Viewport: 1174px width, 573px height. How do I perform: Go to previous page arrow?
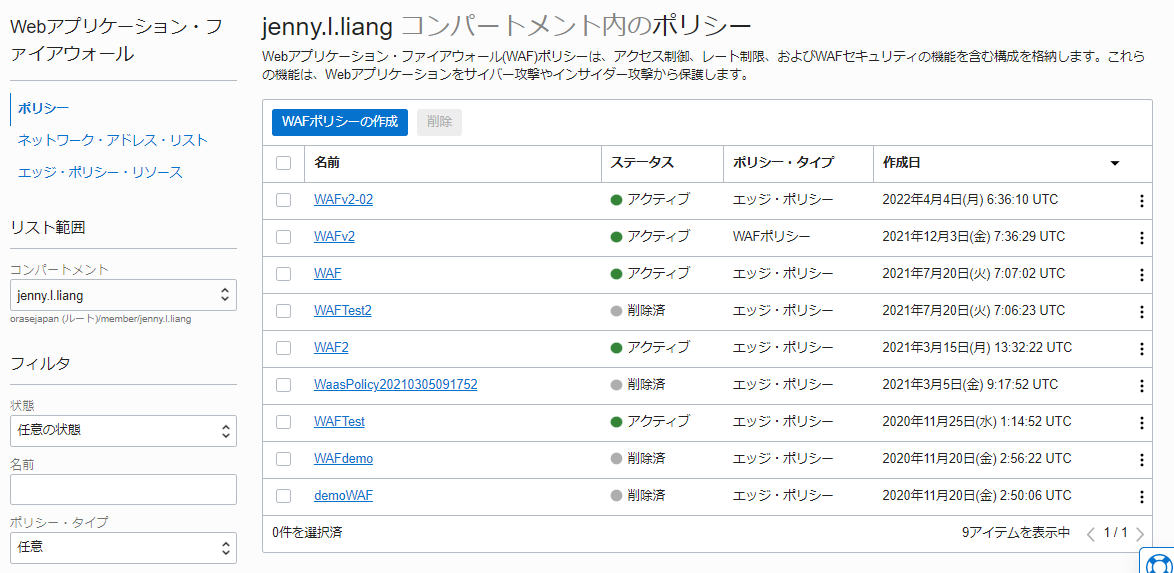click(x=1091, y=534)
